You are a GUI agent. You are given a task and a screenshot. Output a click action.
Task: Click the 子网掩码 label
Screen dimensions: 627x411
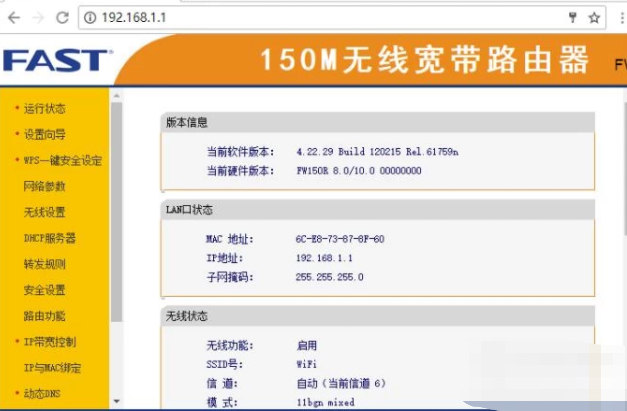pos(230,277)
